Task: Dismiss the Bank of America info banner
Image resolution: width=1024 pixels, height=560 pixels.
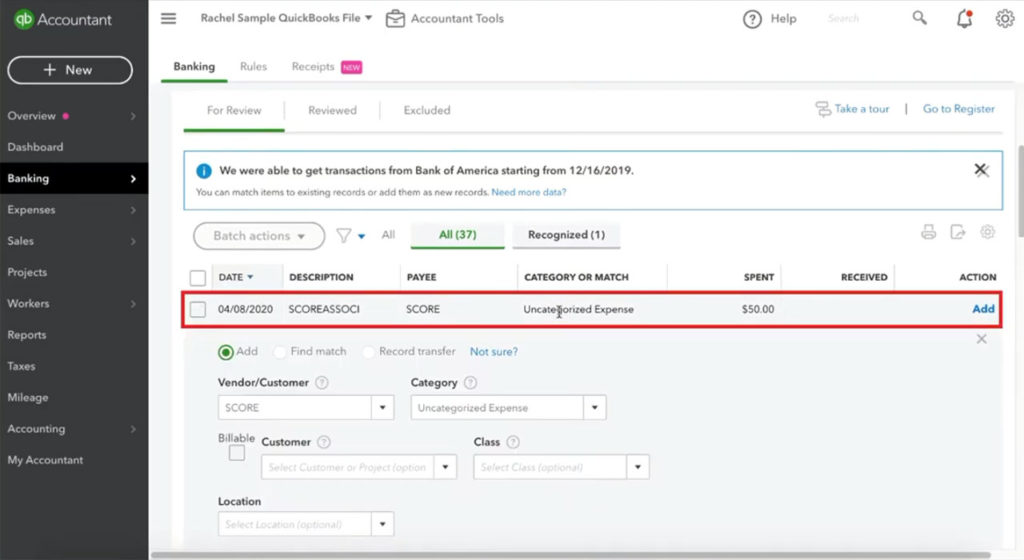Action: click(x=981, y=170)
